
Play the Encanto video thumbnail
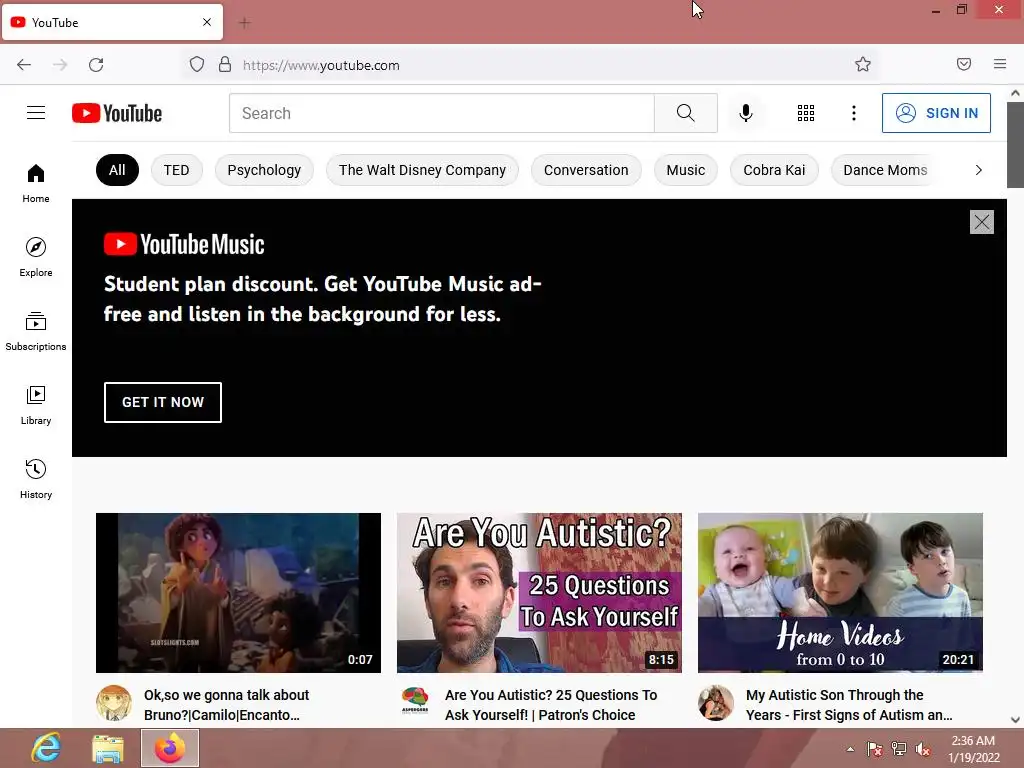238,592
